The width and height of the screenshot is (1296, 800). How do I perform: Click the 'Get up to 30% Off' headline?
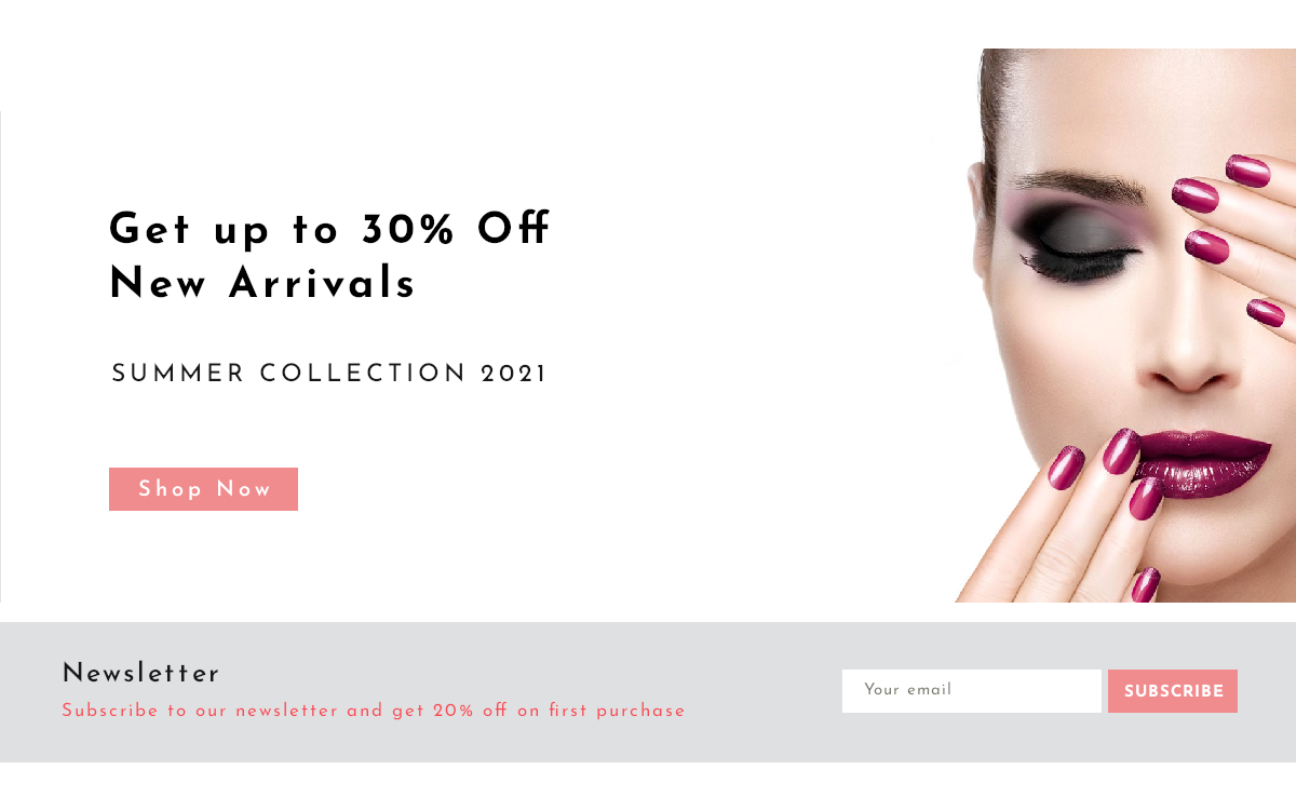(x=330, y=229)
